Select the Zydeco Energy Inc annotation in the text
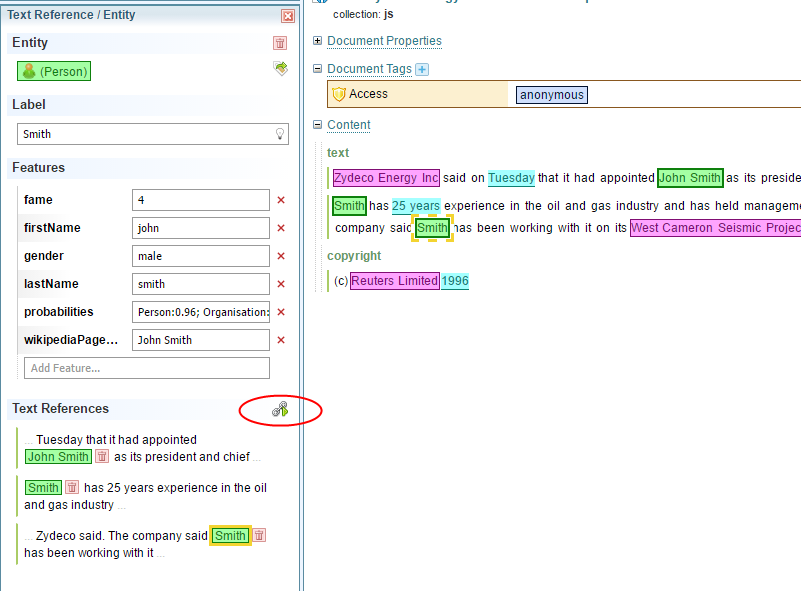801x591 pixels. pyautogui.click(x=386, y=178)
